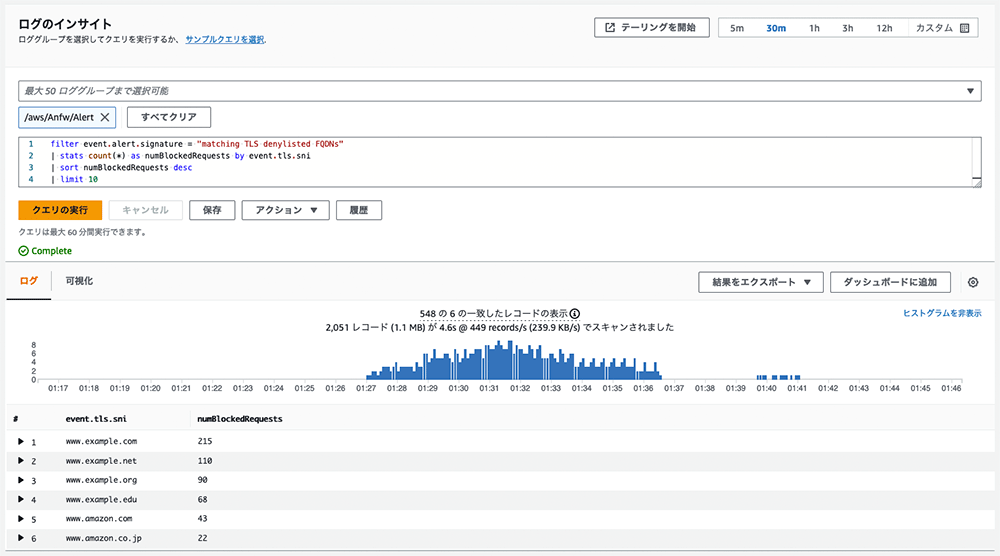Screen dimensions: 1000x556
Task: Remove the /aws/Anfw/Alert log group tag
Action: [x=105, y=117]
